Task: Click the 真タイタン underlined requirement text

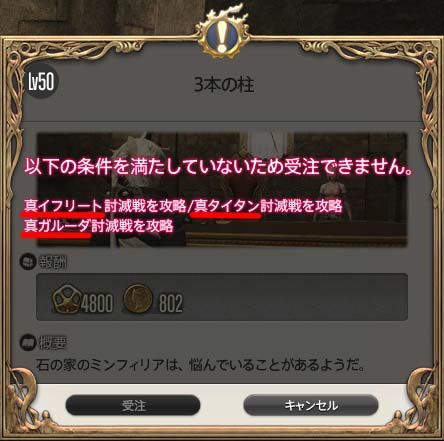Action: (227, 206)
